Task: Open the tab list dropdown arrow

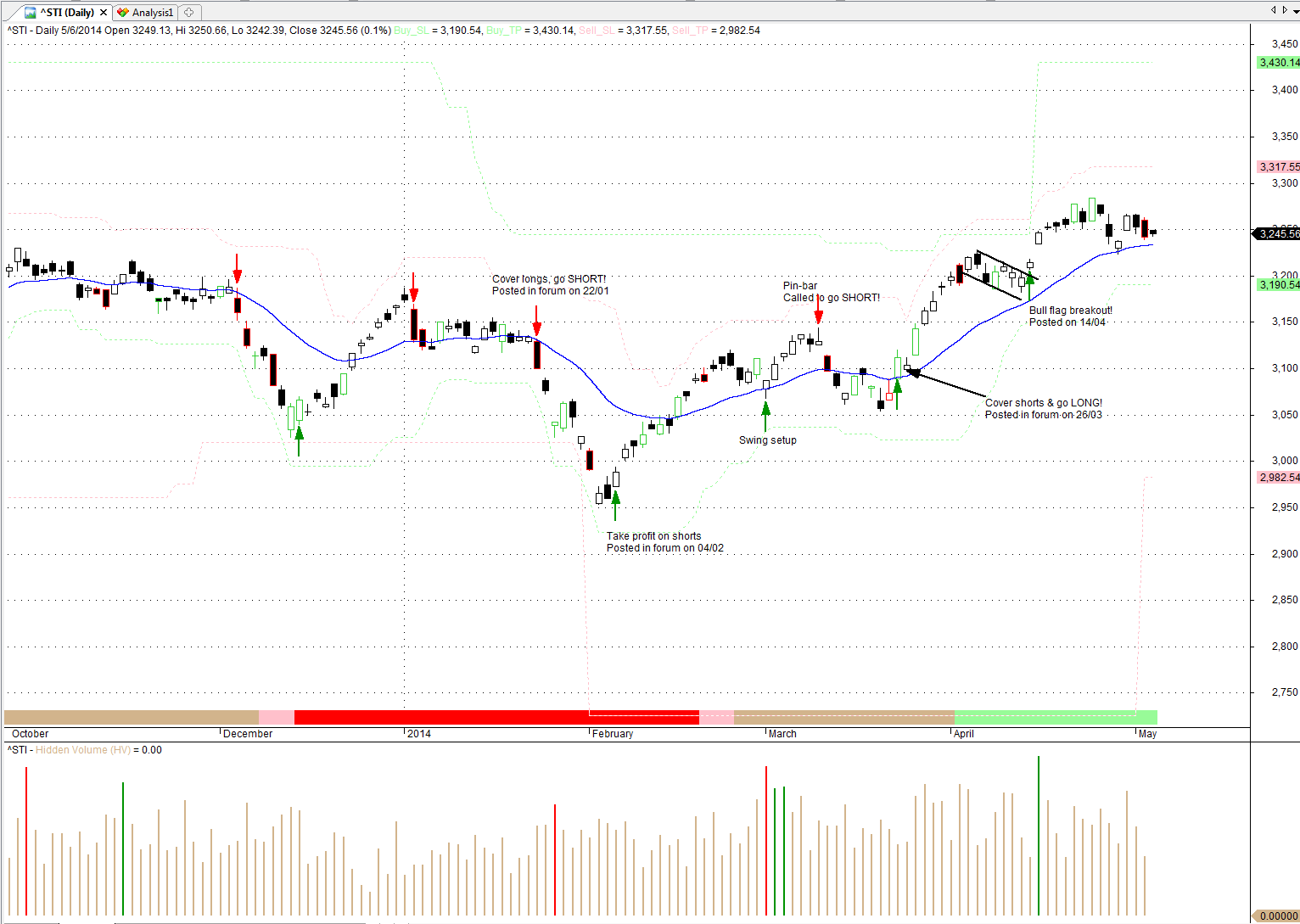Action: 1296,10
